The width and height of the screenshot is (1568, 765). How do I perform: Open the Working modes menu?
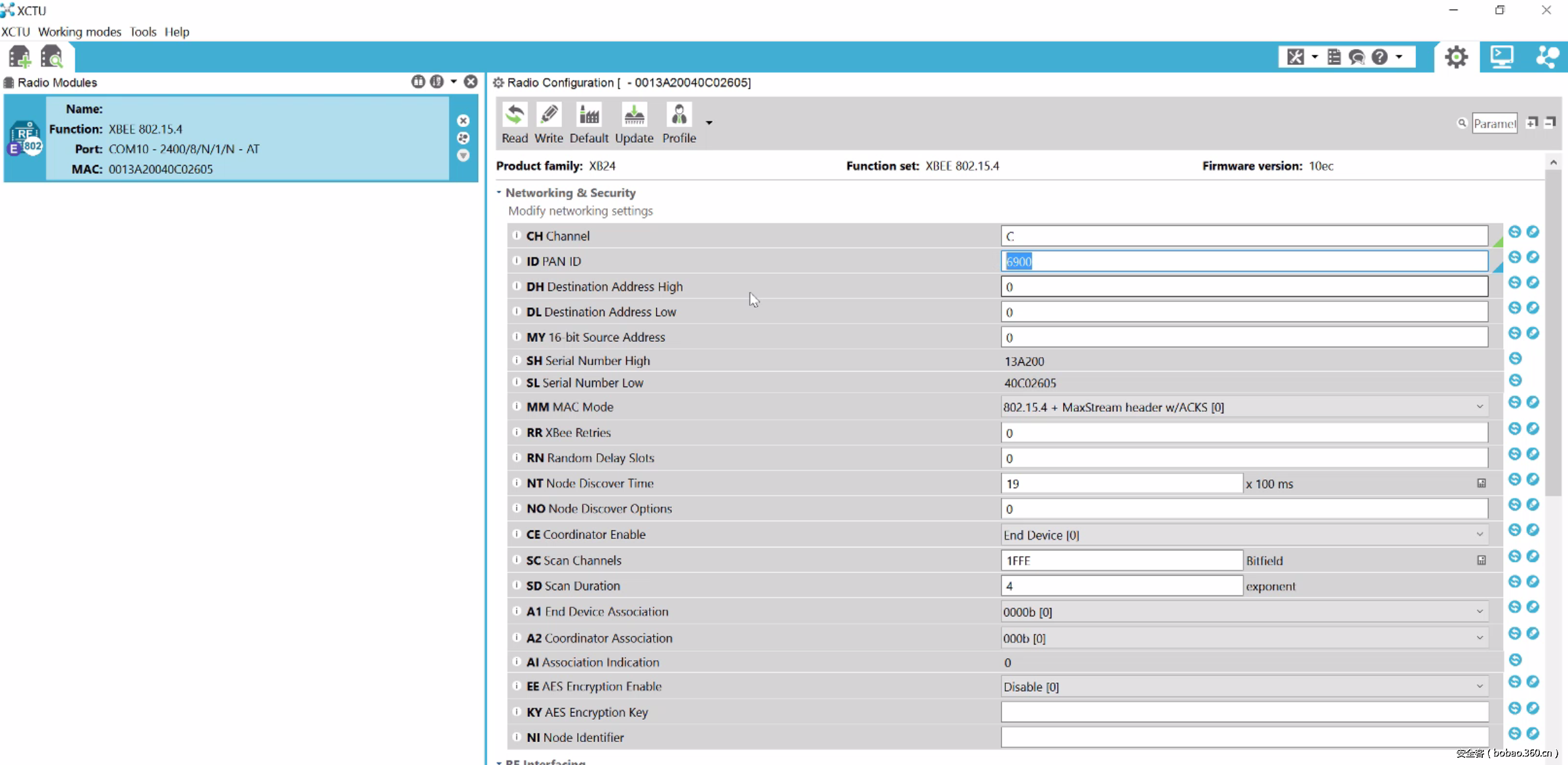[79, 31]
